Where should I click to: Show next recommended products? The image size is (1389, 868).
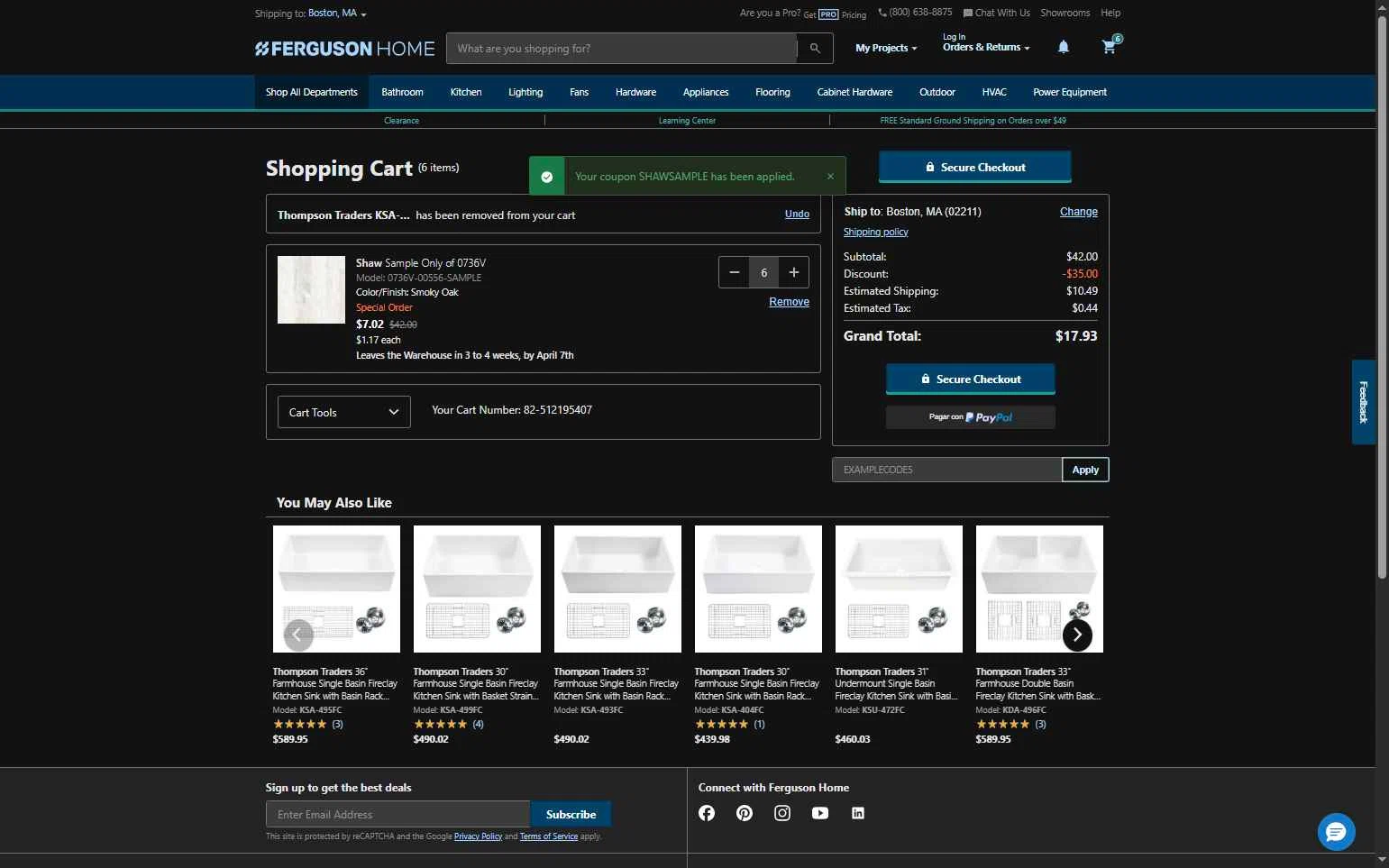(1077, 635)
